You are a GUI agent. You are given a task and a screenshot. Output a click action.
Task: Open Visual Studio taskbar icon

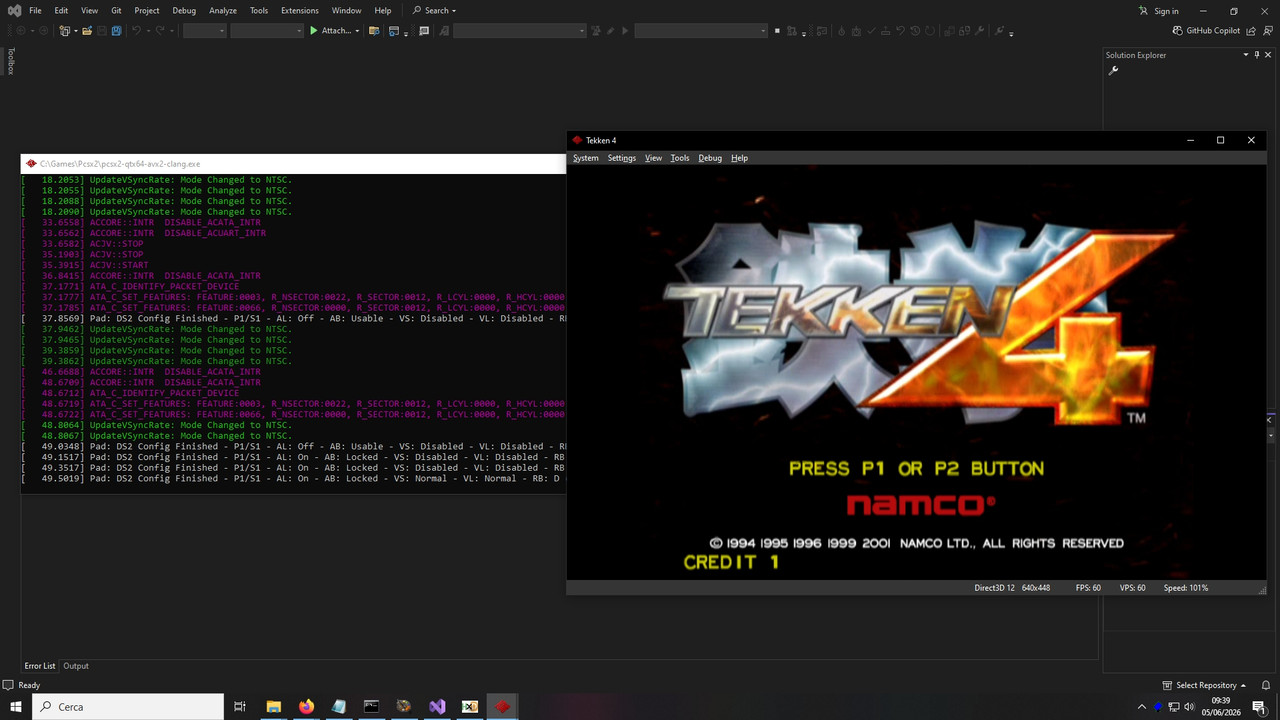click(x=437, y=707)
